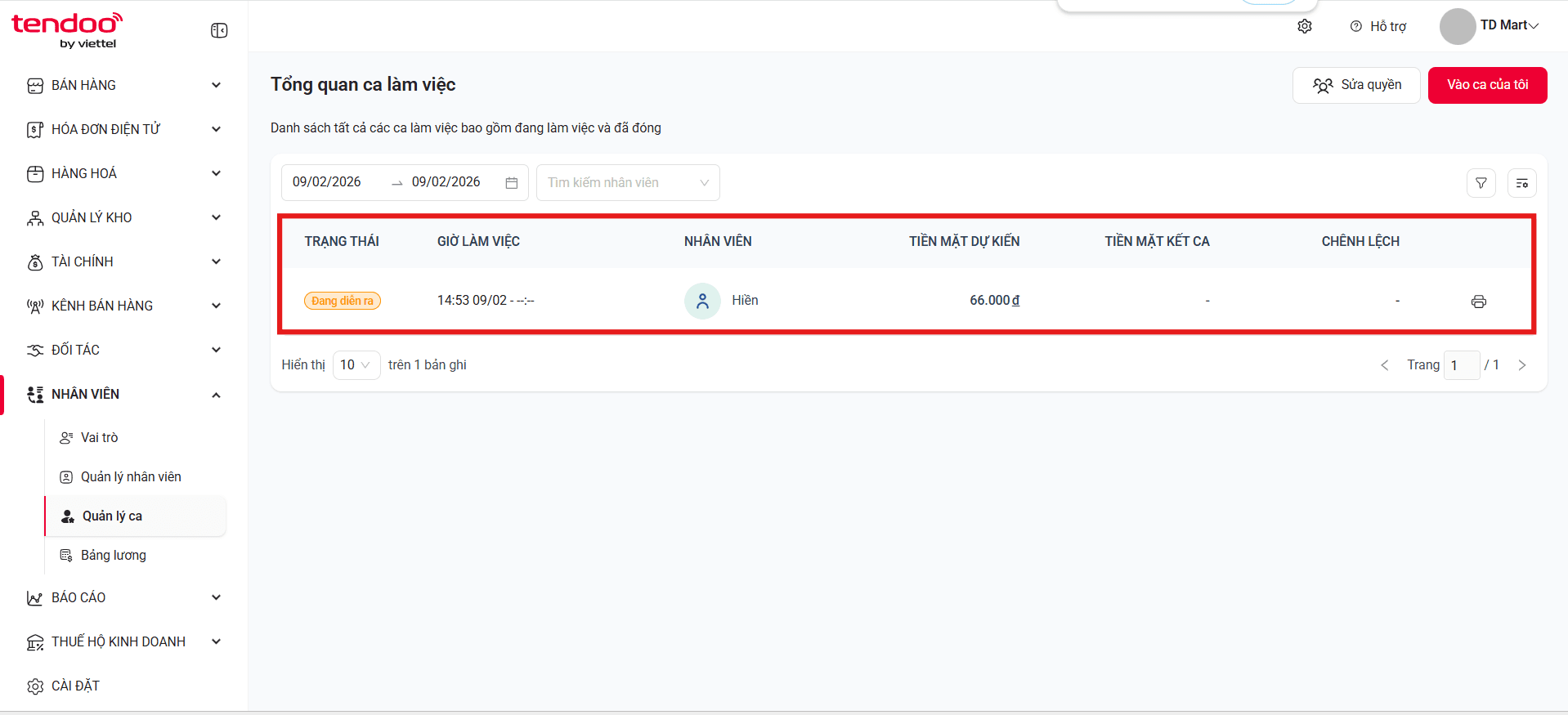1568x715 pixels.
Task: Open the calendar icon in the date range
Action: tap(512, 183)
